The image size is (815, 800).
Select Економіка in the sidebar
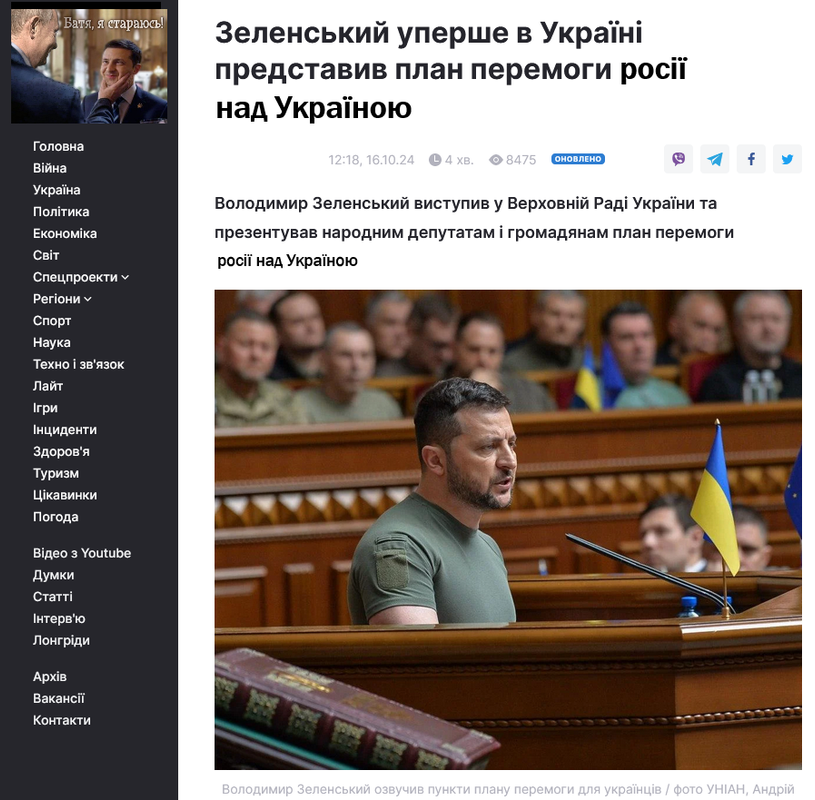[65, 234]
